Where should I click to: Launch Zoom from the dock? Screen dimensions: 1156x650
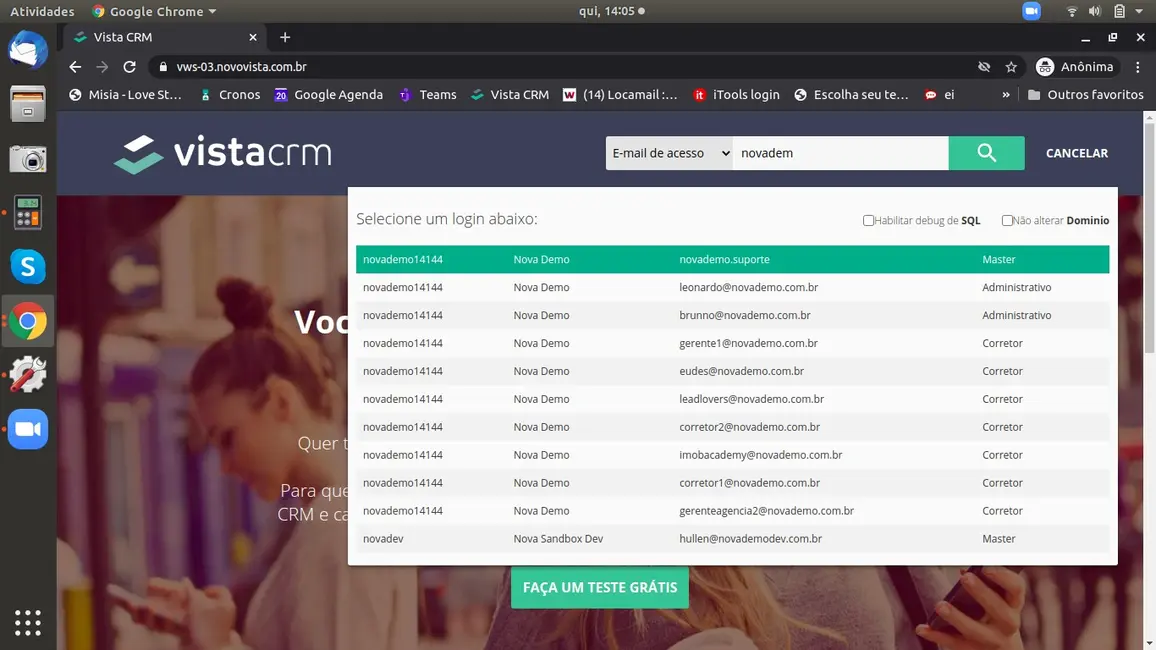point(28,429)
